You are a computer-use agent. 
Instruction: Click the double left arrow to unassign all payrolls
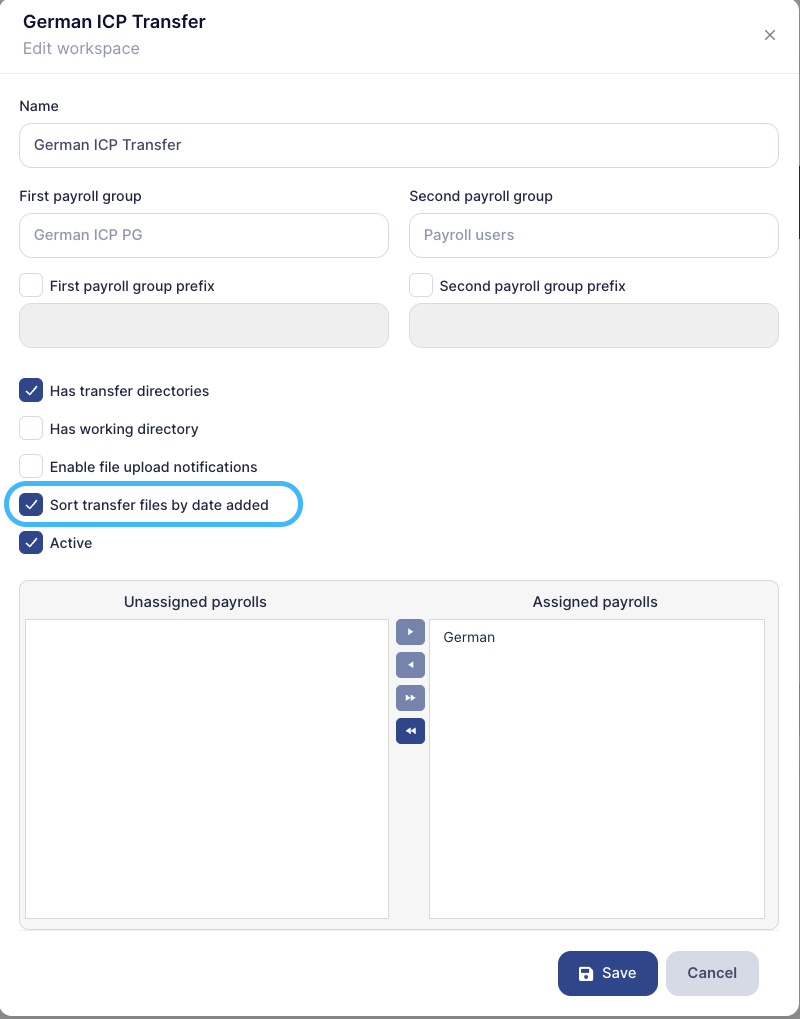click(410, 731)
